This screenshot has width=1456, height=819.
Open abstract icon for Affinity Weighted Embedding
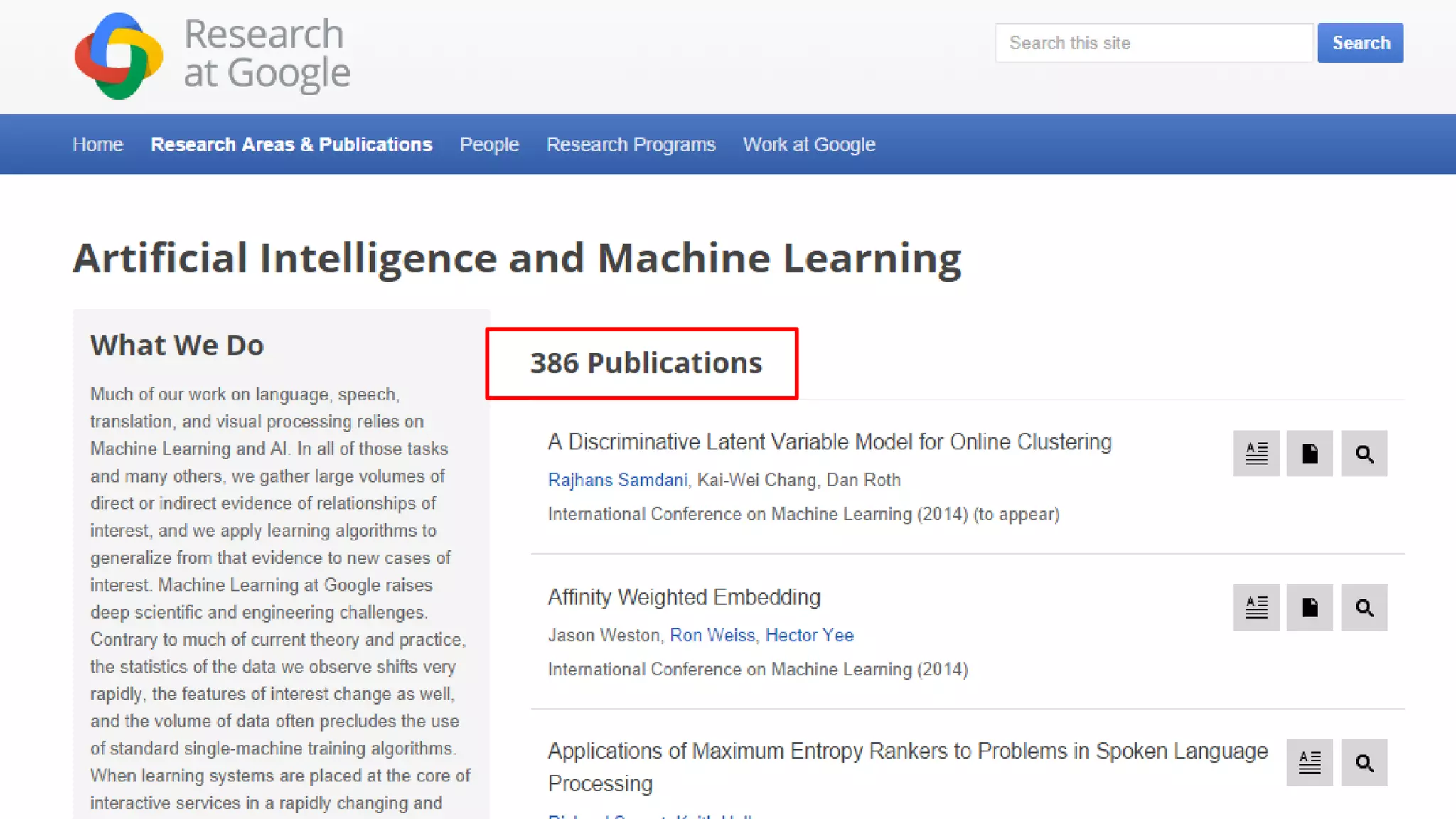[1256, 608]
